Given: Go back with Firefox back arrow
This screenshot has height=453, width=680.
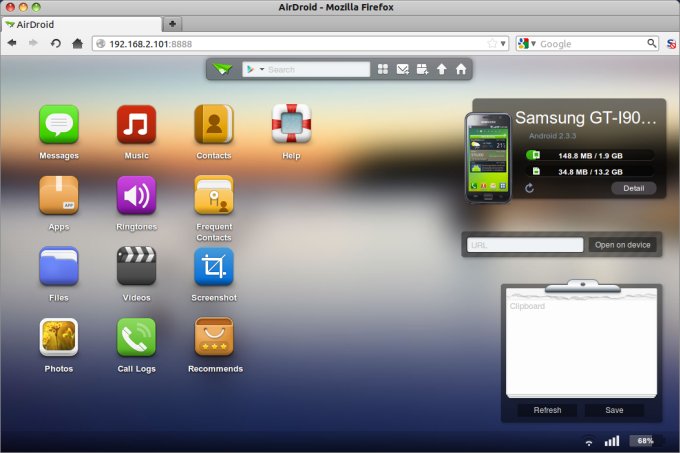Looking at the screenshot, I should 12,43.
